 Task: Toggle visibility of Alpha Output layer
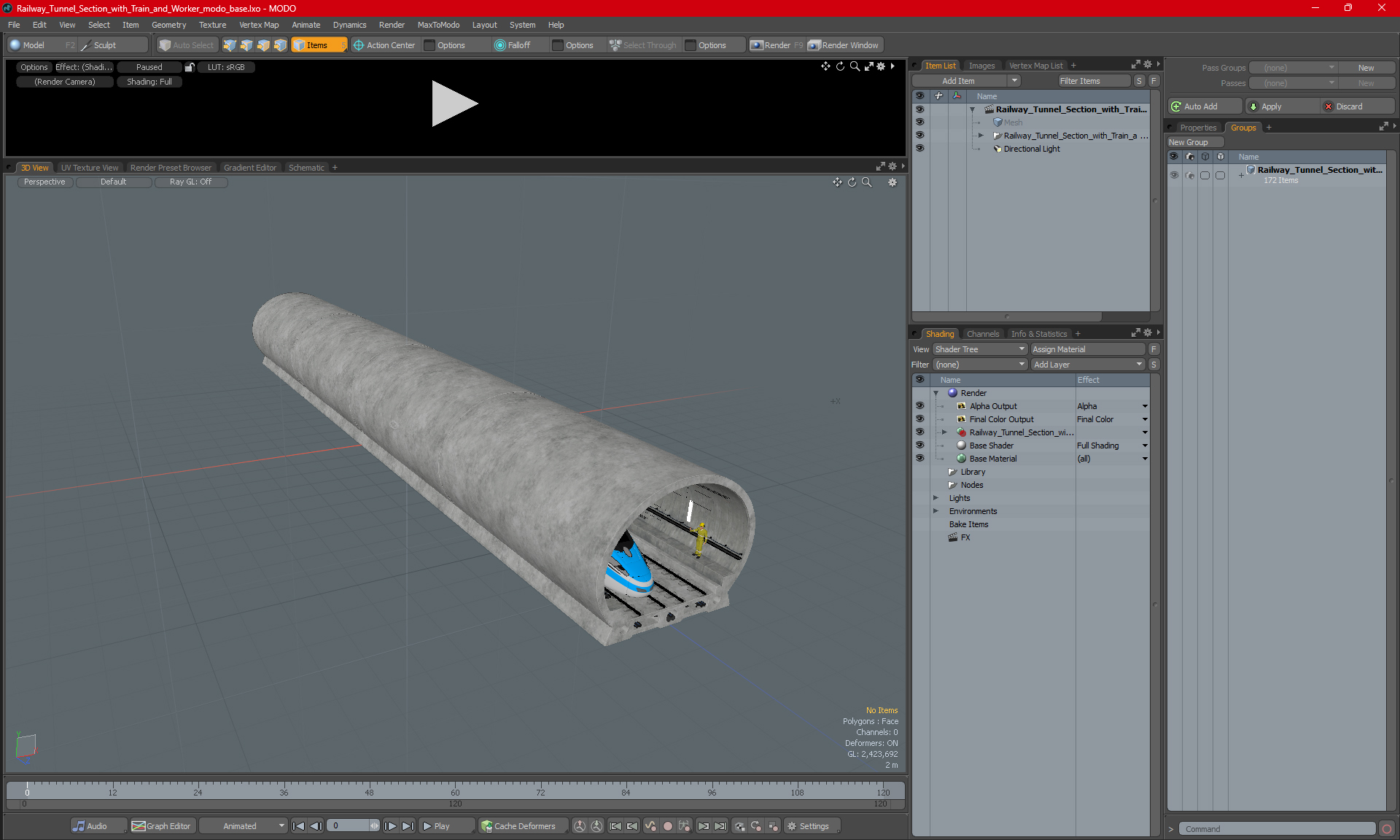919,405
